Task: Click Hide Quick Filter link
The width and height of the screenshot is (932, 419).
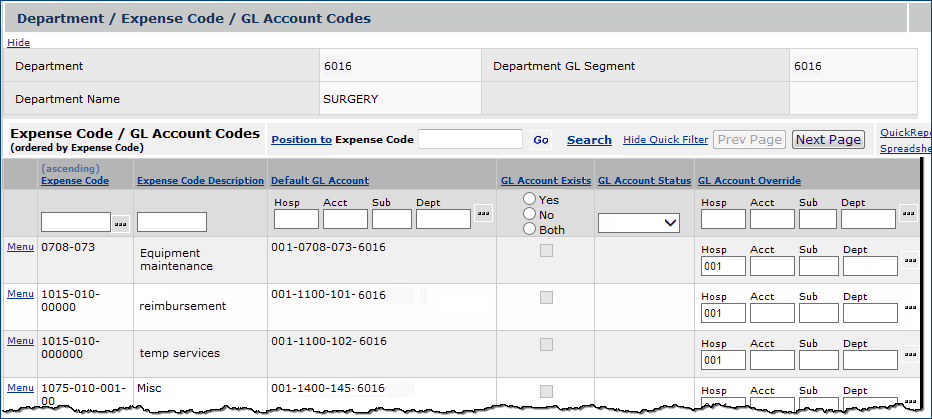Action: pos(665,140)
